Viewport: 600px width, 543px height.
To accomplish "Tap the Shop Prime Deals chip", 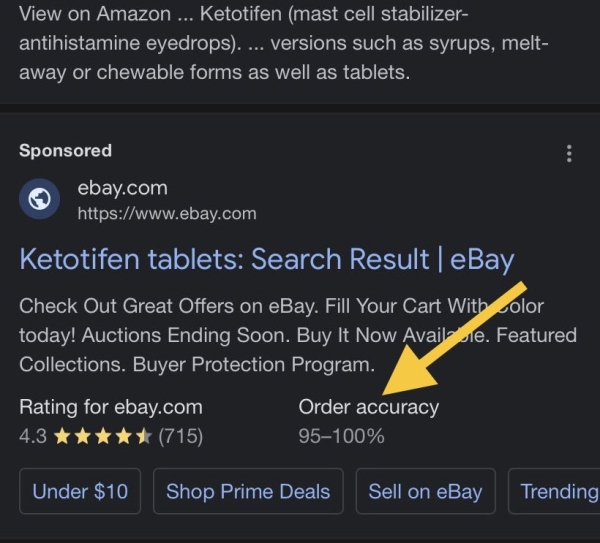I will point(248,491).
